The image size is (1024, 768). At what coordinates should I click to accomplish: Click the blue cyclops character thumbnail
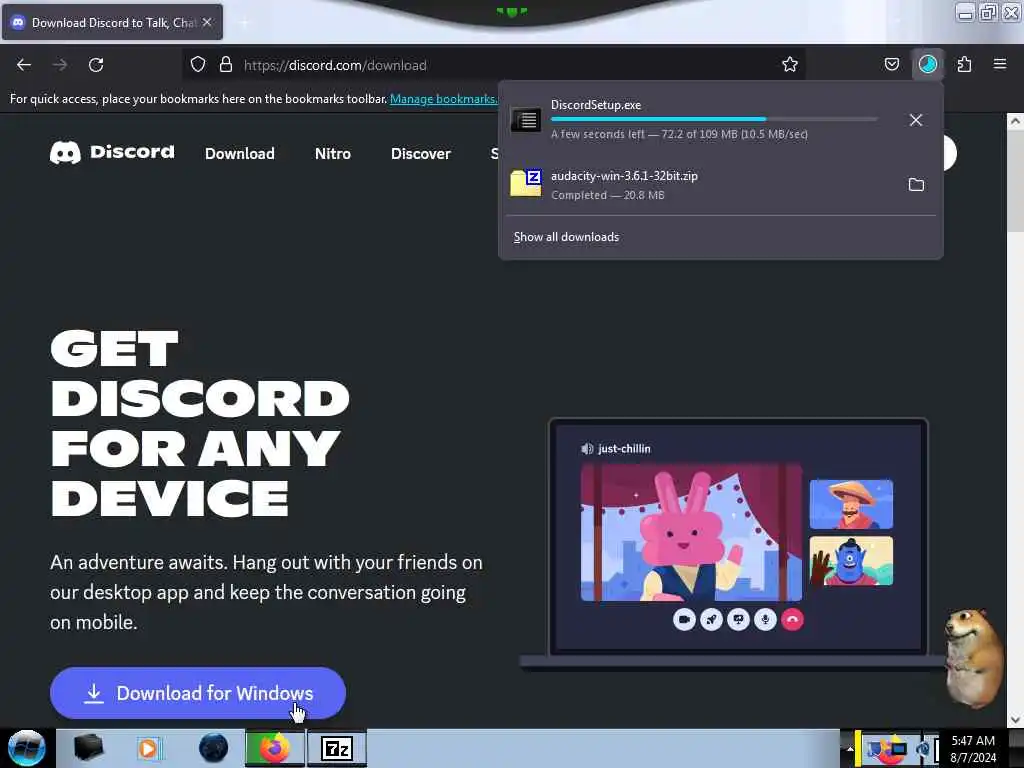851,561
